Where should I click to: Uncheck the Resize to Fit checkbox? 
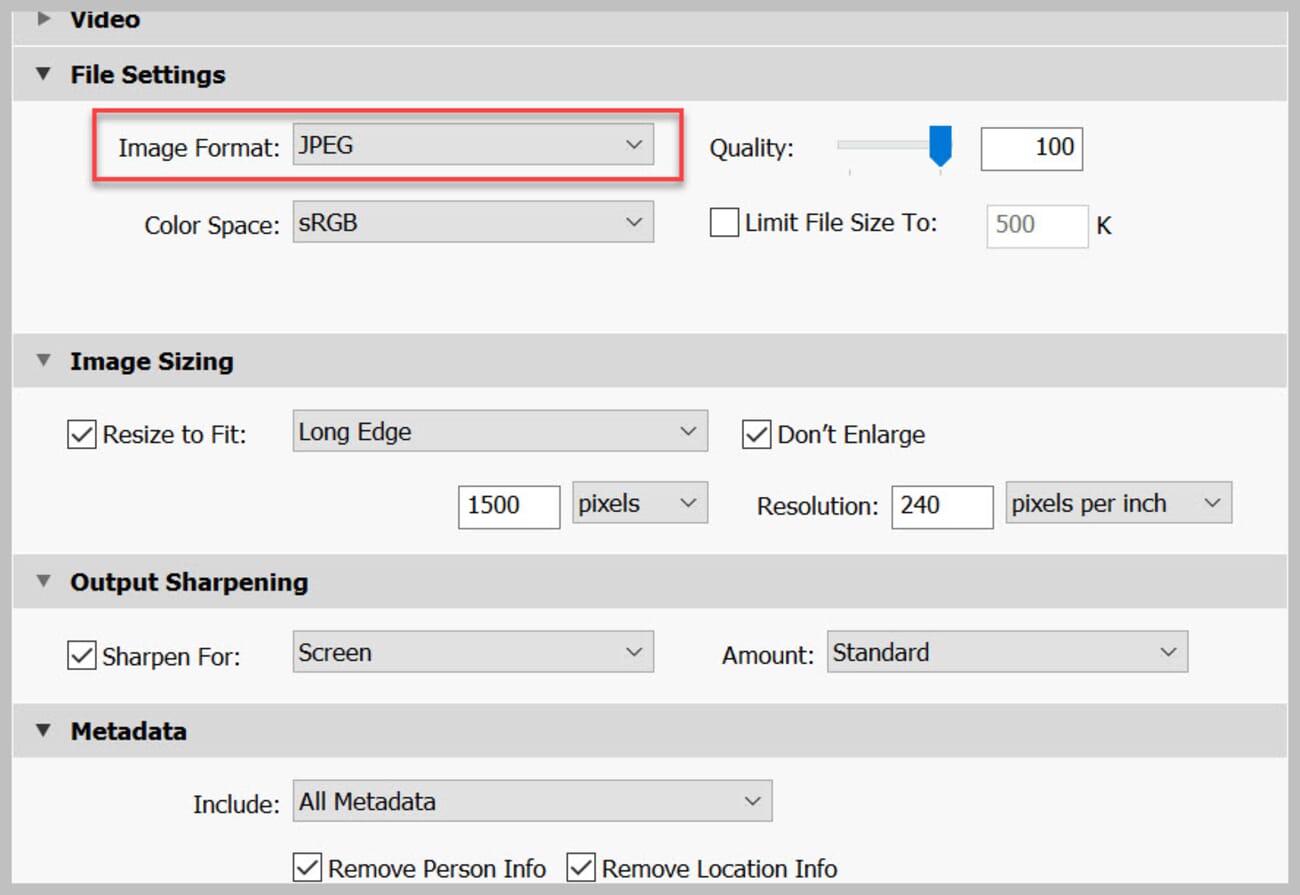[x=81, y=435]
